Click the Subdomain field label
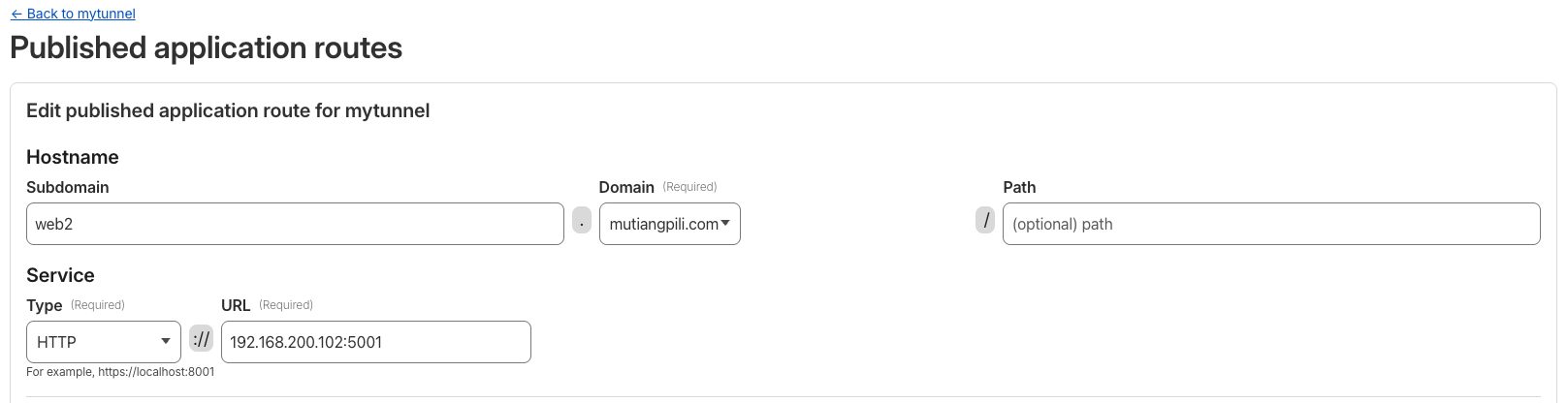The width and height of the screenshot is (1568, 403). 67,187
